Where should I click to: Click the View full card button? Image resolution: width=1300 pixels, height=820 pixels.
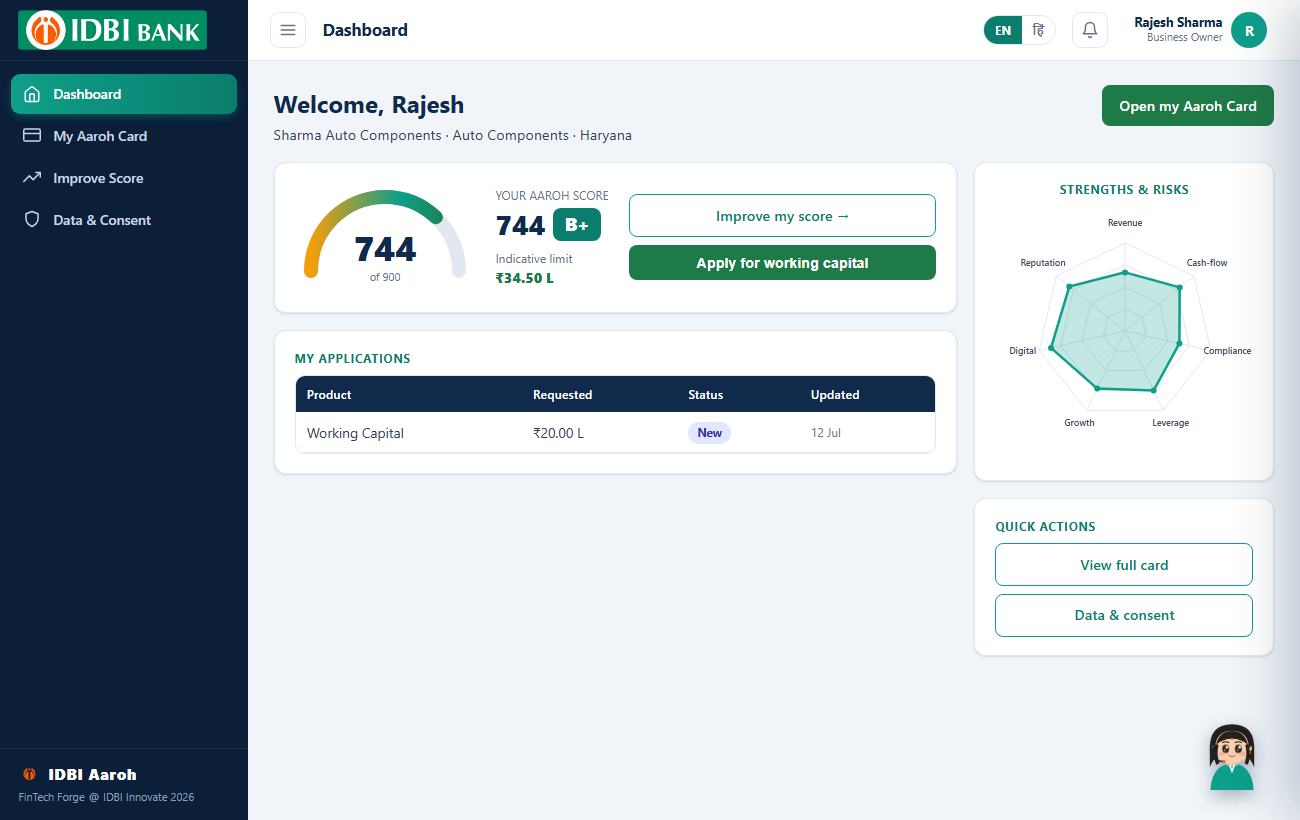click(1124, 565)
